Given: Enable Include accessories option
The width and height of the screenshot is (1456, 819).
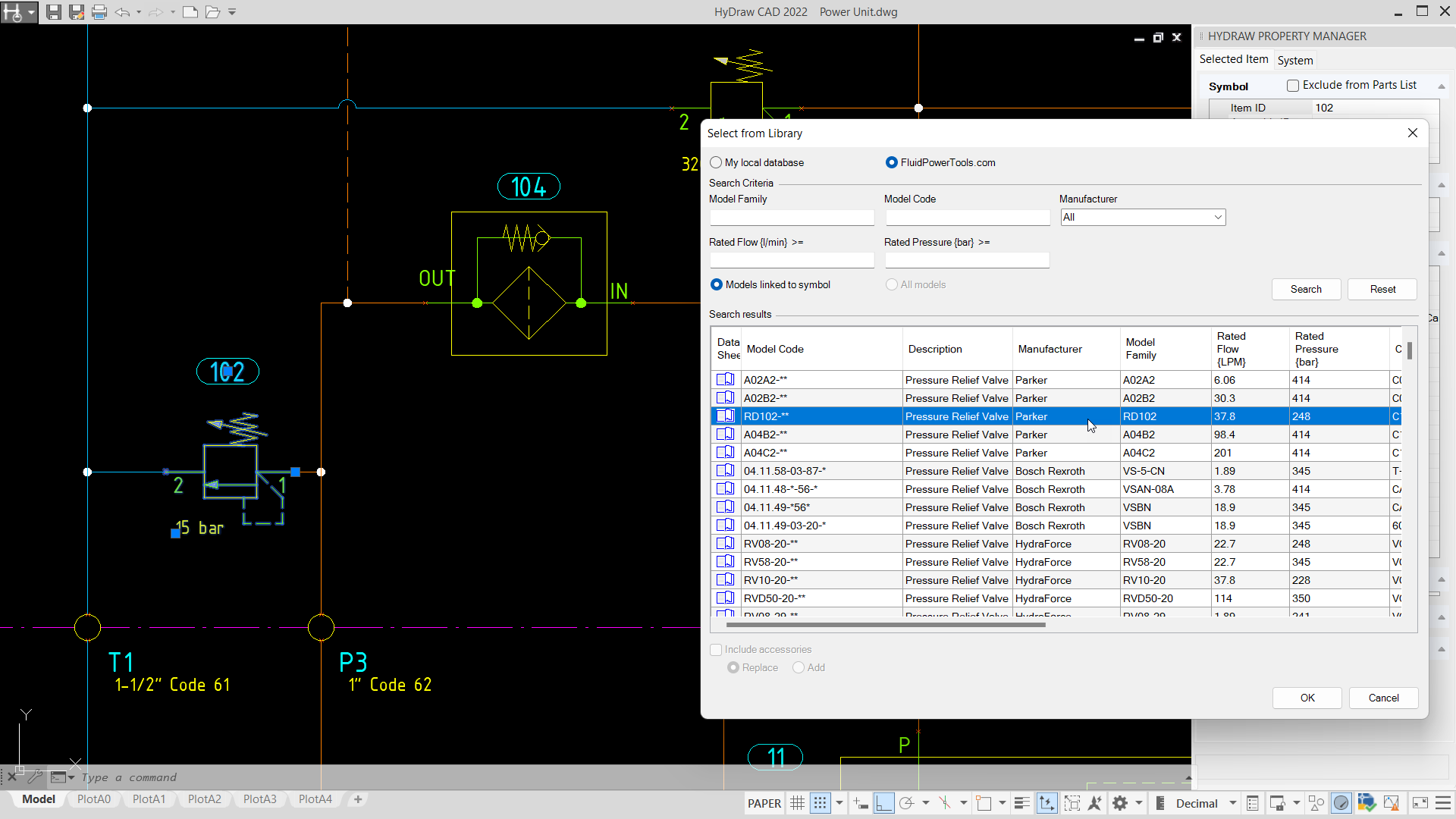Looking at the screenshot, I should coord(716,649).
